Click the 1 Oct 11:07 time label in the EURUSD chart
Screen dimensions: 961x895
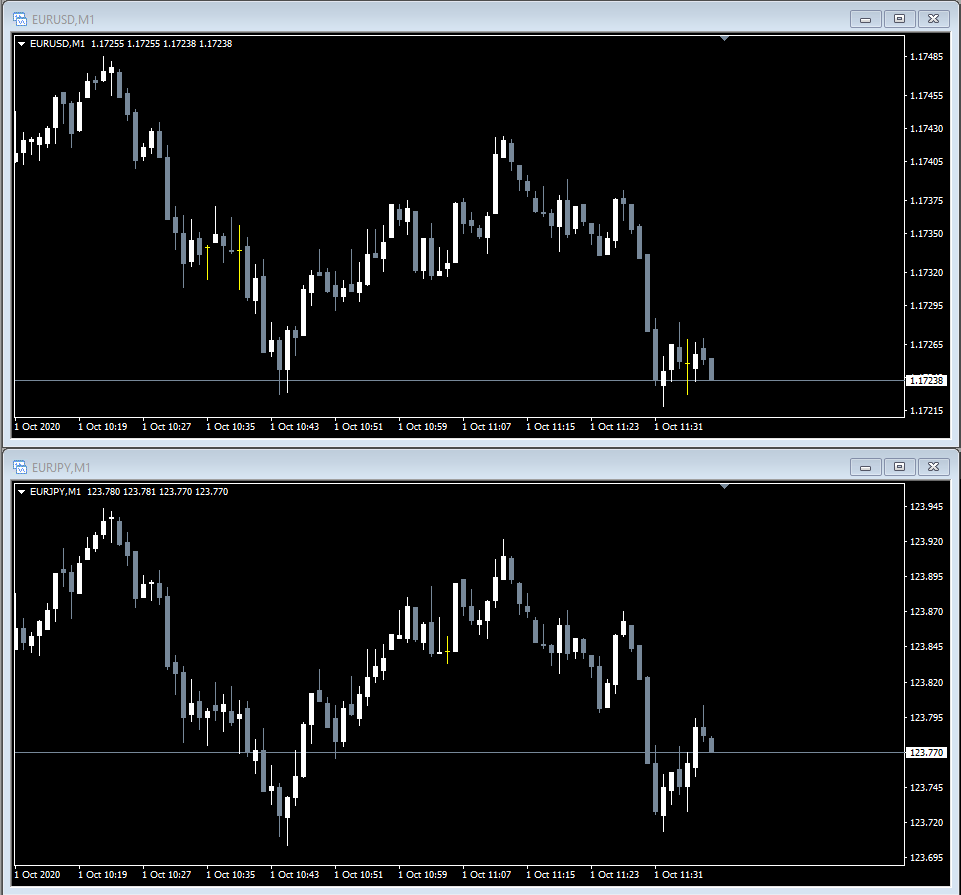point(487,427)
